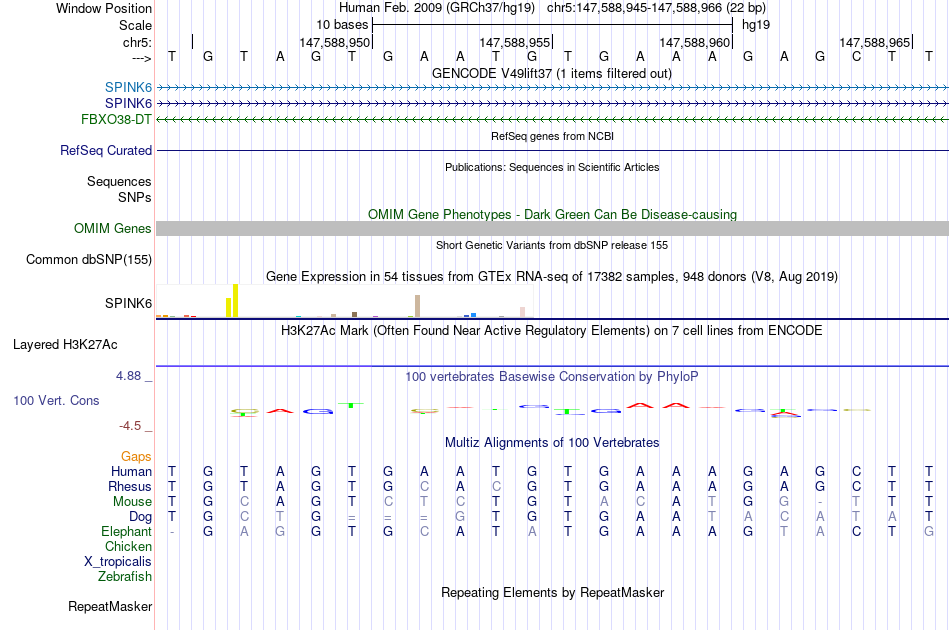Click Publications: Sequences in Scientific Articles title
The width and height of the screenshot is (950, 630).
[552, 167]
